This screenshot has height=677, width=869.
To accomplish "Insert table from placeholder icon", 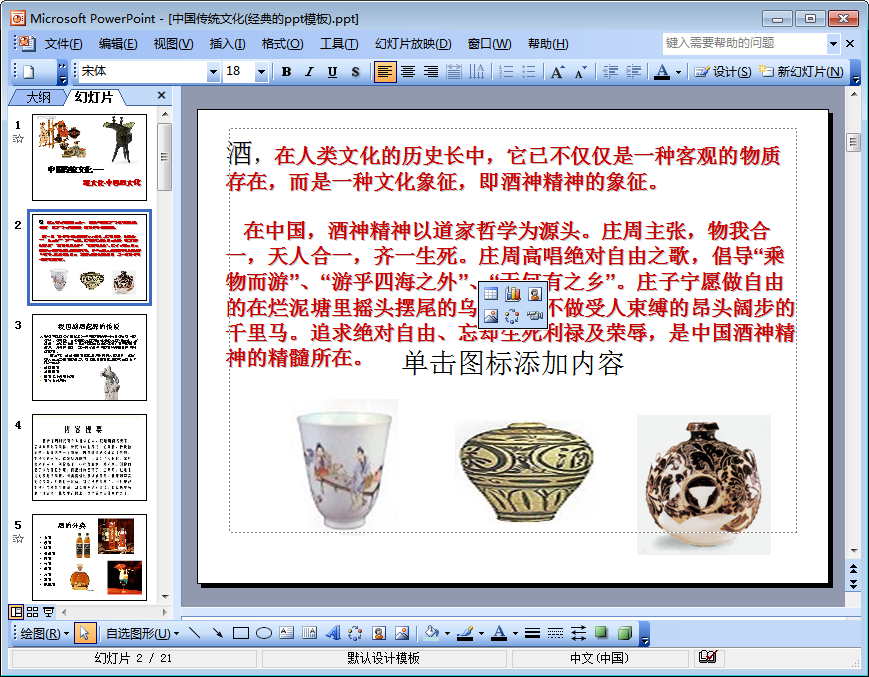I will (x=491, y=294).
